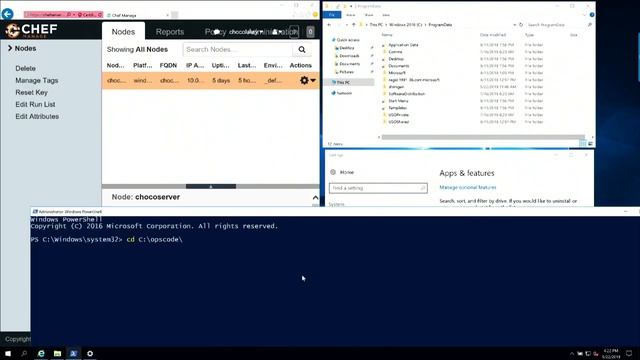Click the '10.0...' IP address cell
The height and width of the screenshot is (360, 640).
[195, 80]
